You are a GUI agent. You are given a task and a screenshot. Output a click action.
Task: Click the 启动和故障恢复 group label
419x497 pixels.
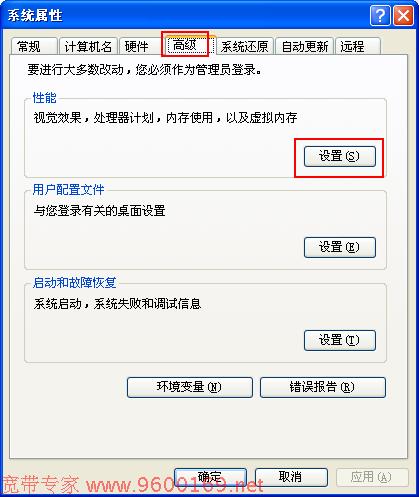[x=74, y=283]
